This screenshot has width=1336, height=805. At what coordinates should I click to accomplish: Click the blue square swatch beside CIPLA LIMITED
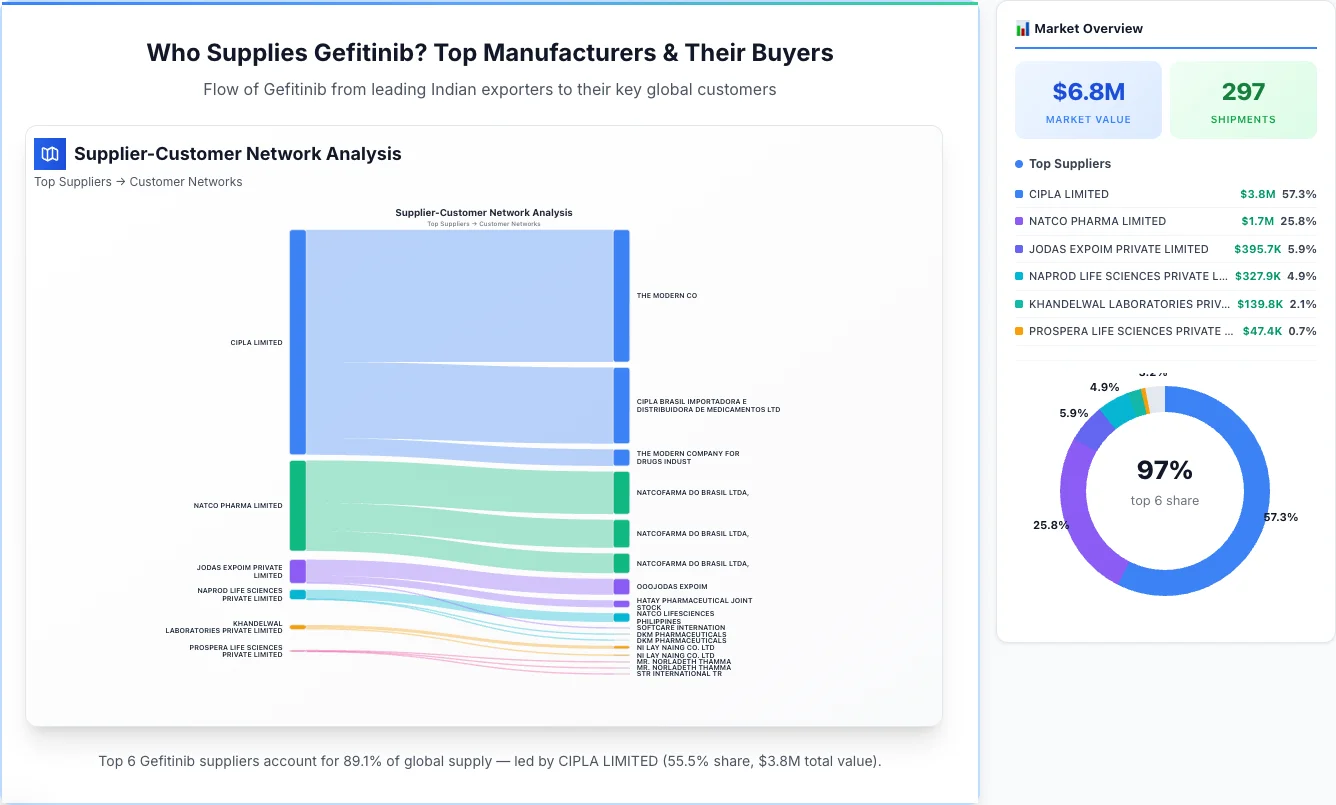point(1019,193)
